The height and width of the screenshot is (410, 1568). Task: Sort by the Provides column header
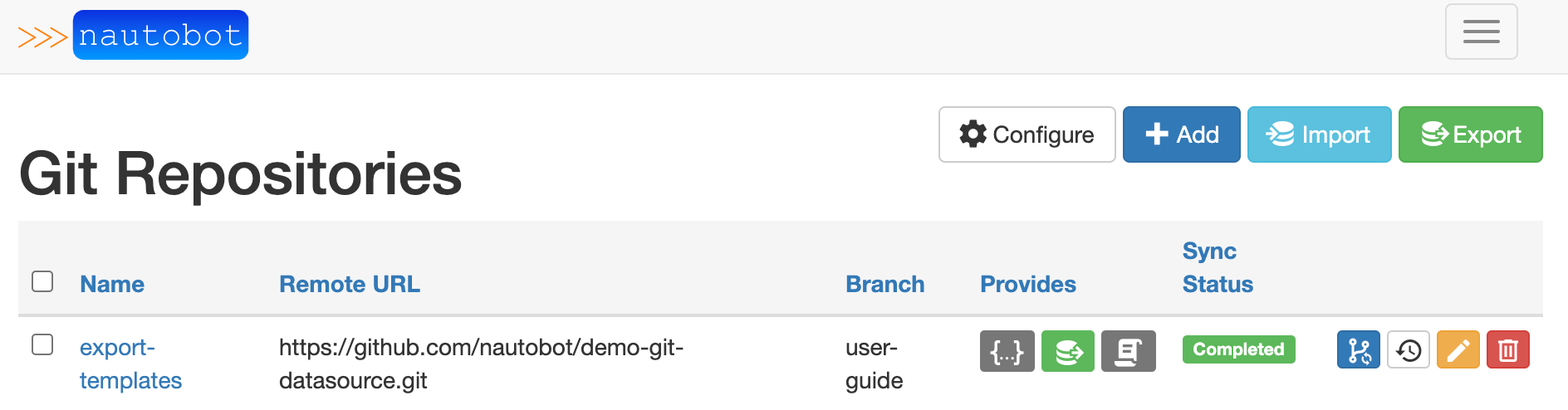pyautogui.click(x=1028, y=284)
